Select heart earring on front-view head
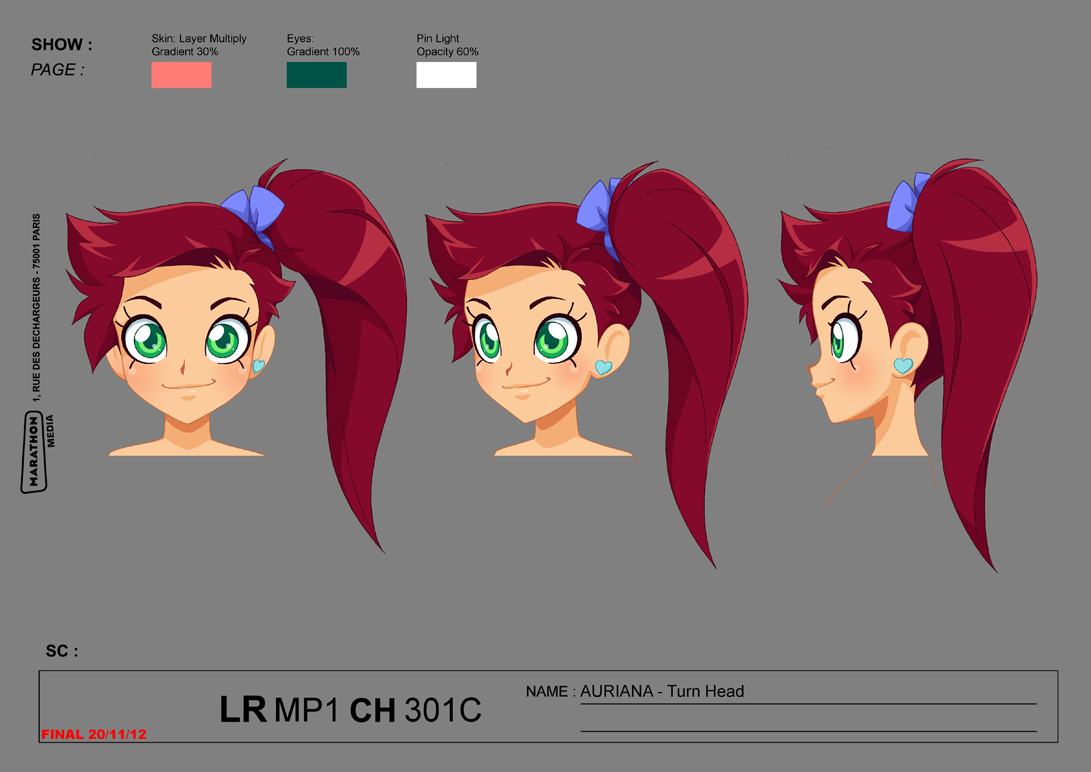1091x772 pixels. [259, 366]
